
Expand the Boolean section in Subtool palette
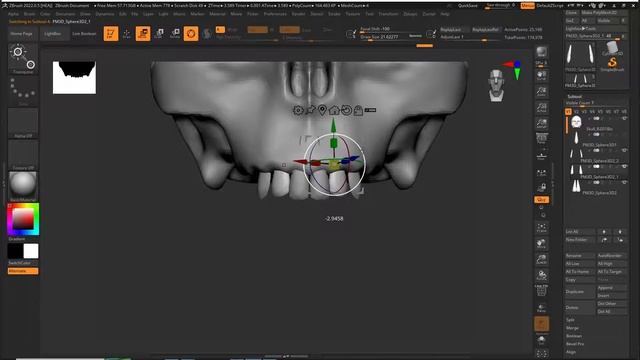(574, 336)
